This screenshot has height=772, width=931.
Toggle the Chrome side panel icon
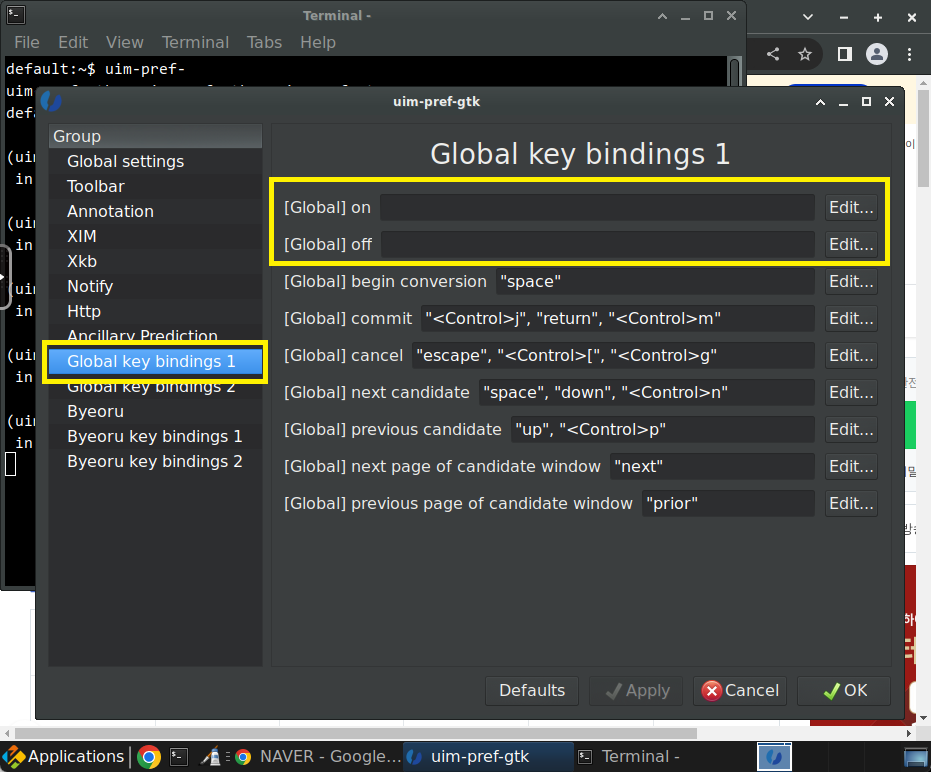pos(844,55)
